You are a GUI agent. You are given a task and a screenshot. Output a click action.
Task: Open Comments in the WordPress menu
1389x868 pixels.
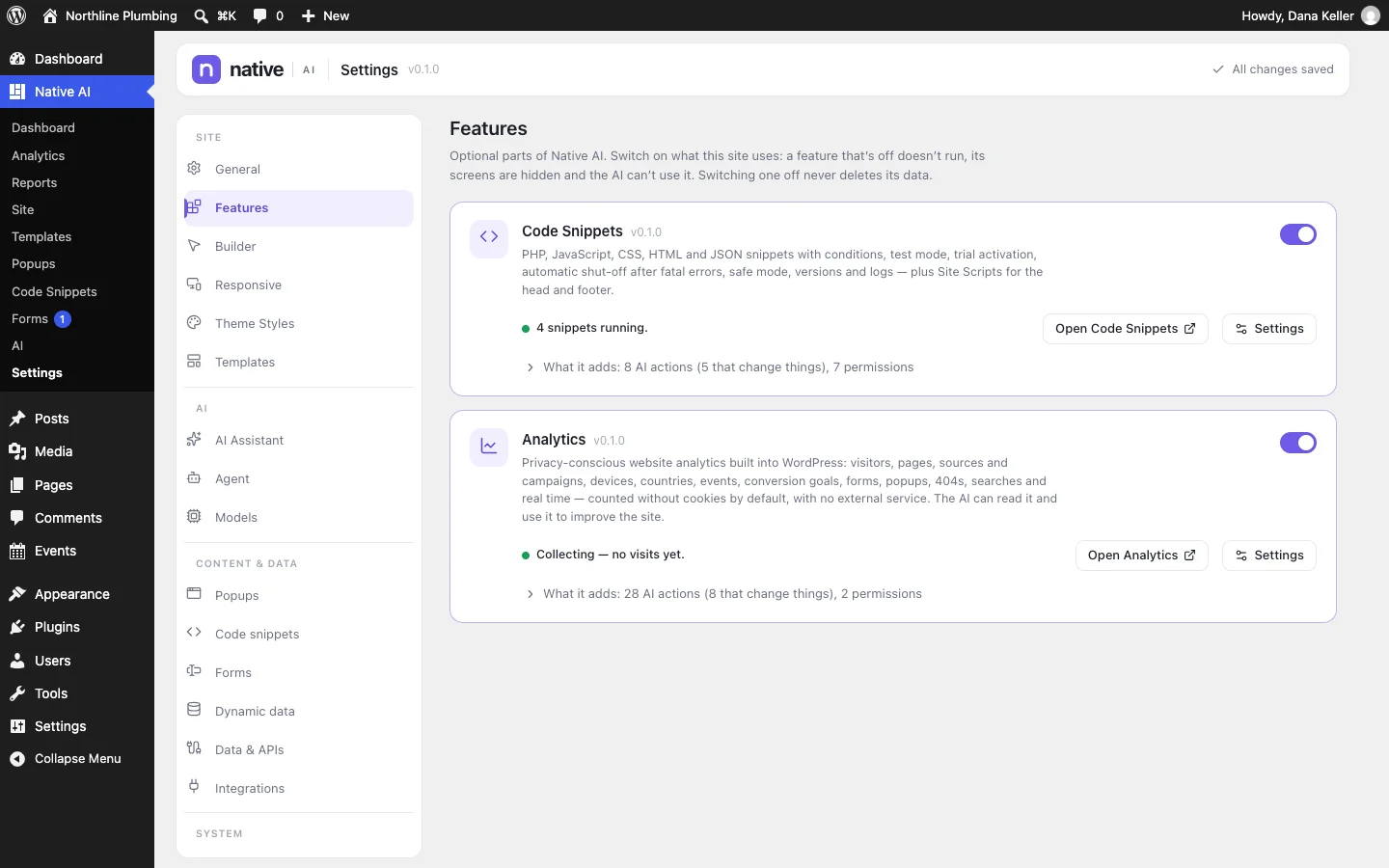tap(77, 518)
